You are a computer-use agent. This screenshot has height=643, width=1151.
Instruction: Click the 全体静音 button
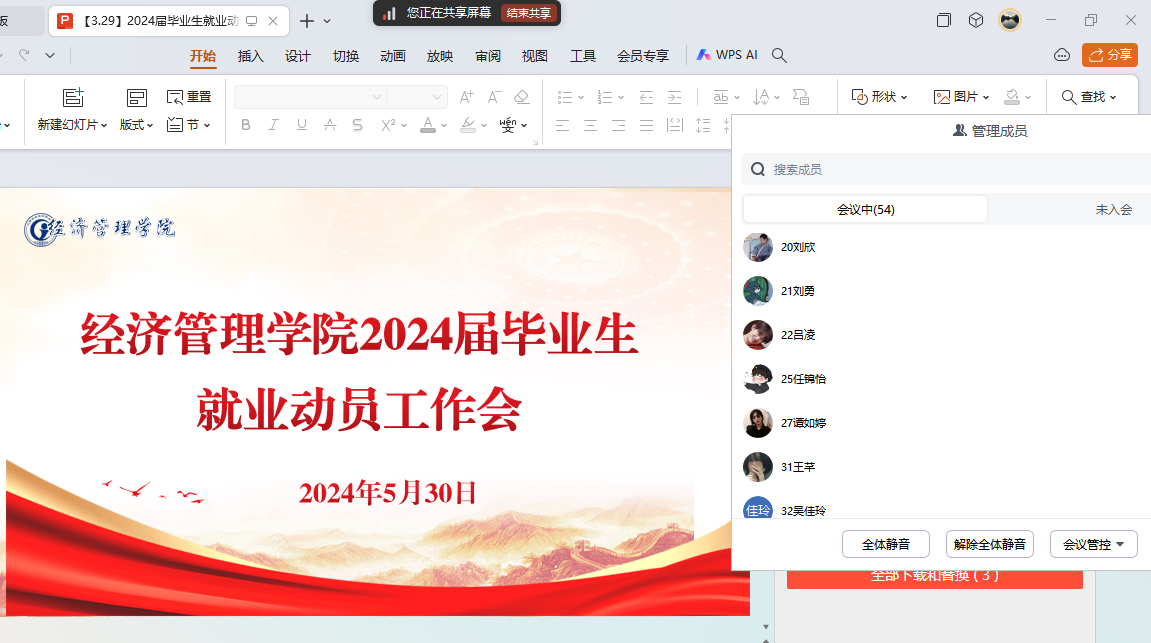click(x=886, y=545)
